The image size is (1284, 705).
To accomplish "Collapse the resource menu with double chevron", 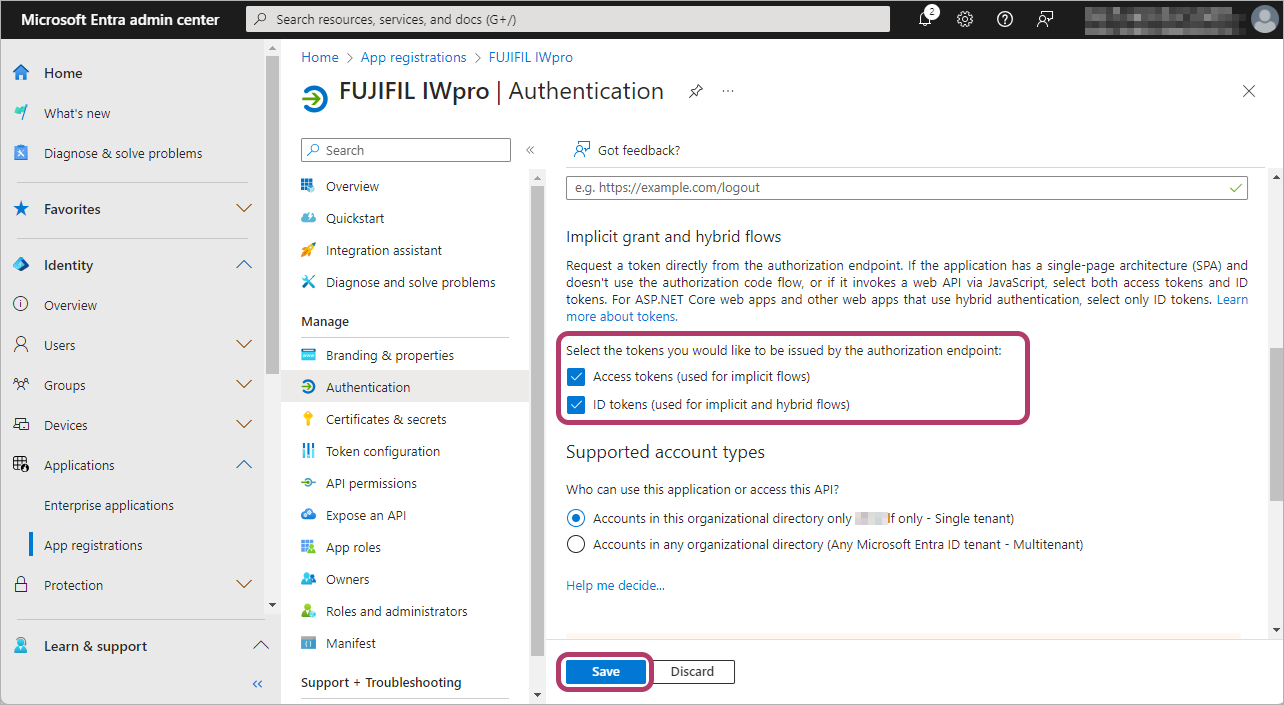I will pyautogui.click(x=530, y=150).
